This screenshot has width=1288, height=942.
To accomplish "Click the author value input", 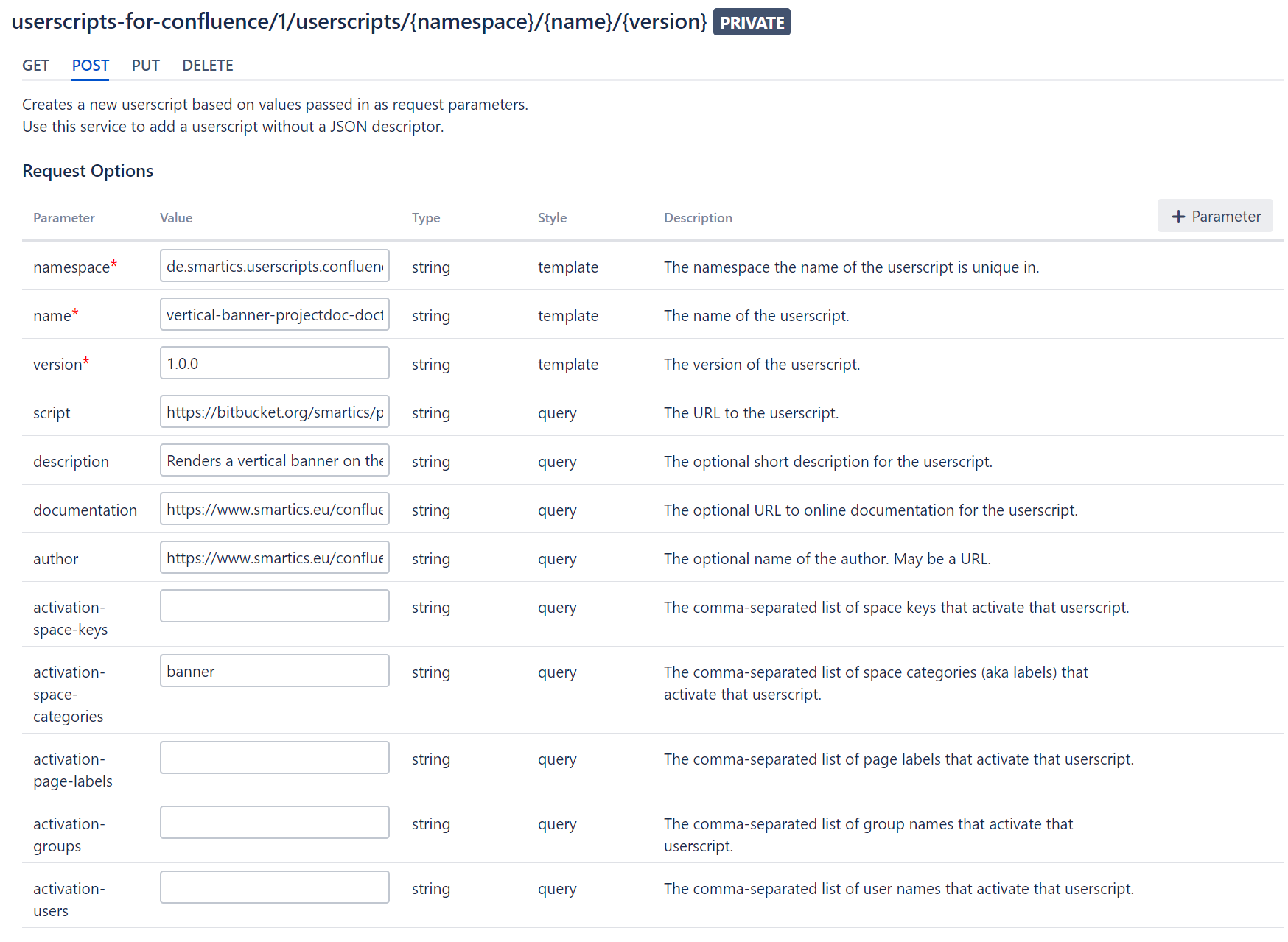I will (x=274, y=557).
